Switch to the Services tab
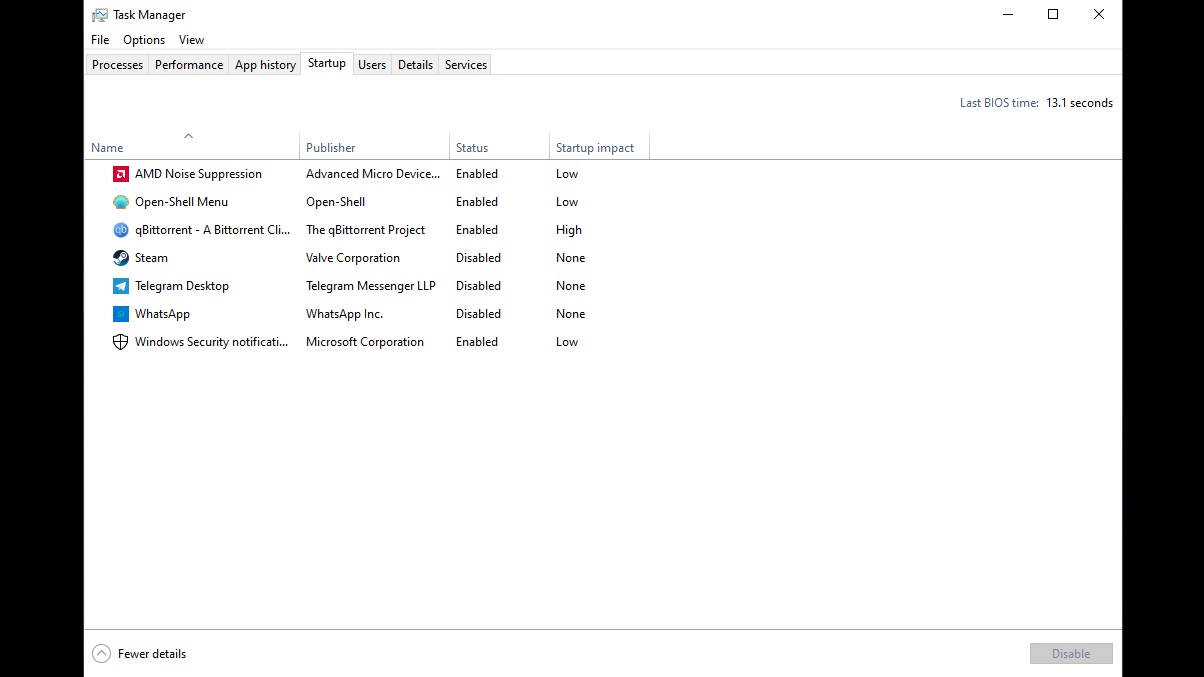The image size is (1204, 677). click(x=466, y=65)
